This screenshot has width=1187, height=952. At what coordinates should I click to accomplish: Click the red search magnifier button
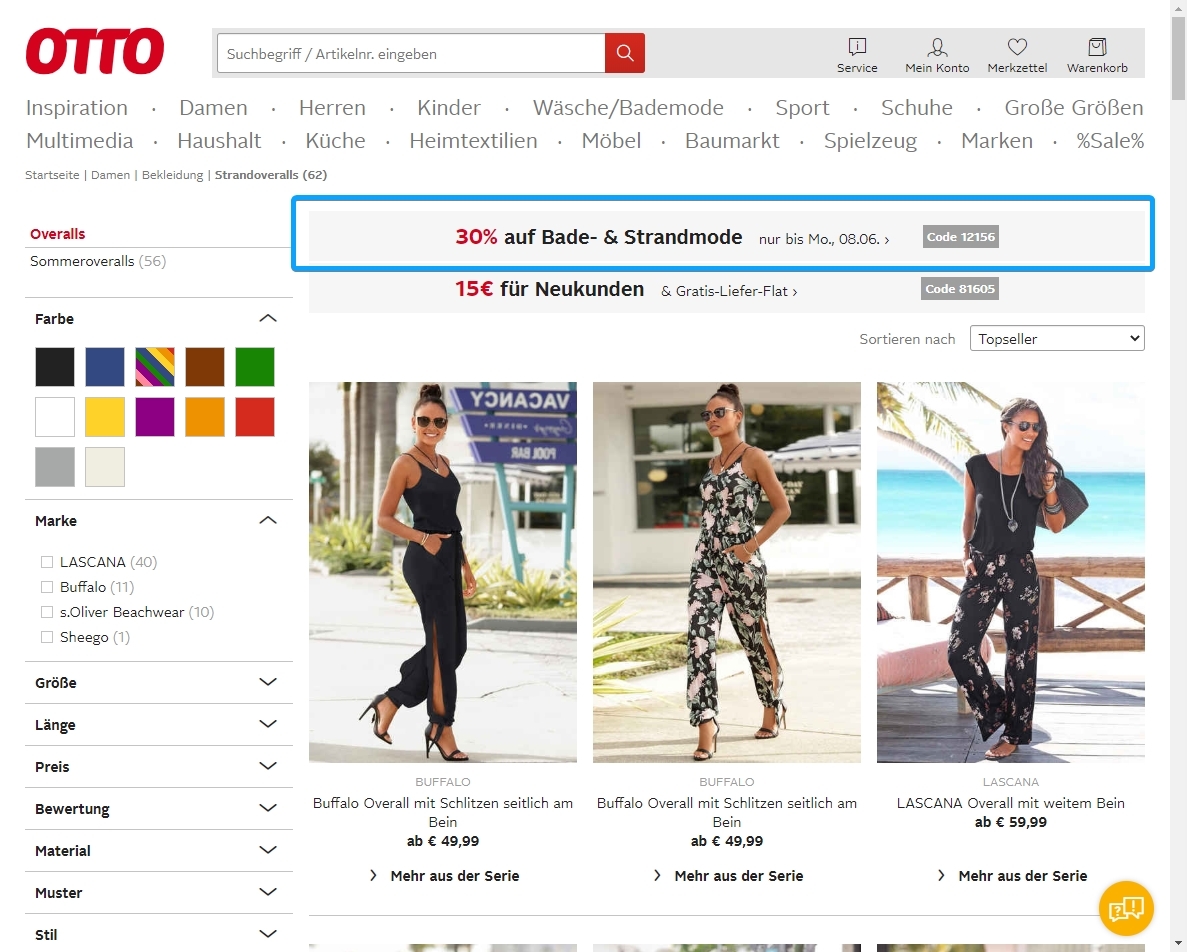[625, 53]
